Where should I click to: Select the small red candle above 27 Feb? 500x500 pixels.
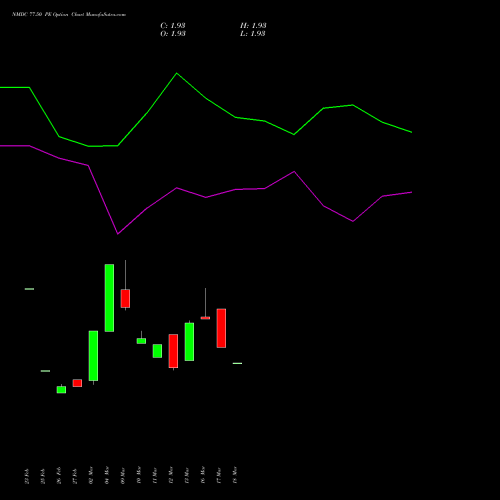77,383
